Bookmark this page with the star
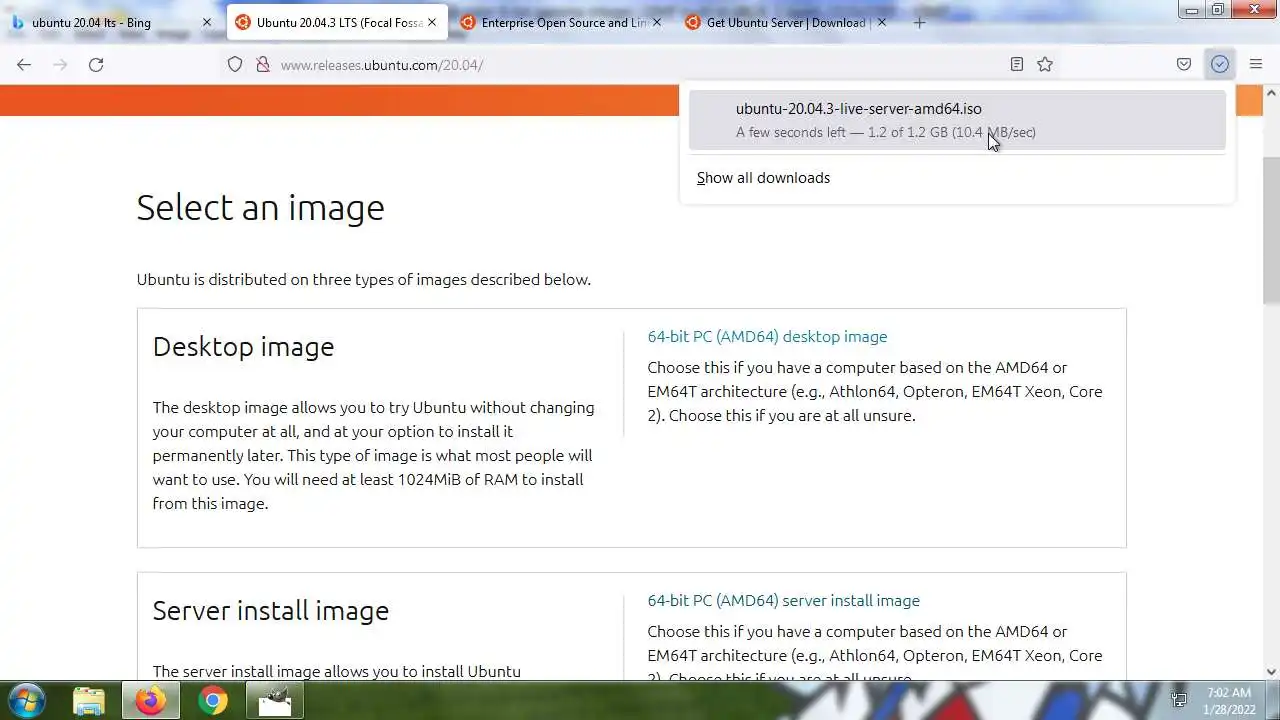The width and height of the screenshot is (1280, 720). point(1045,64)
